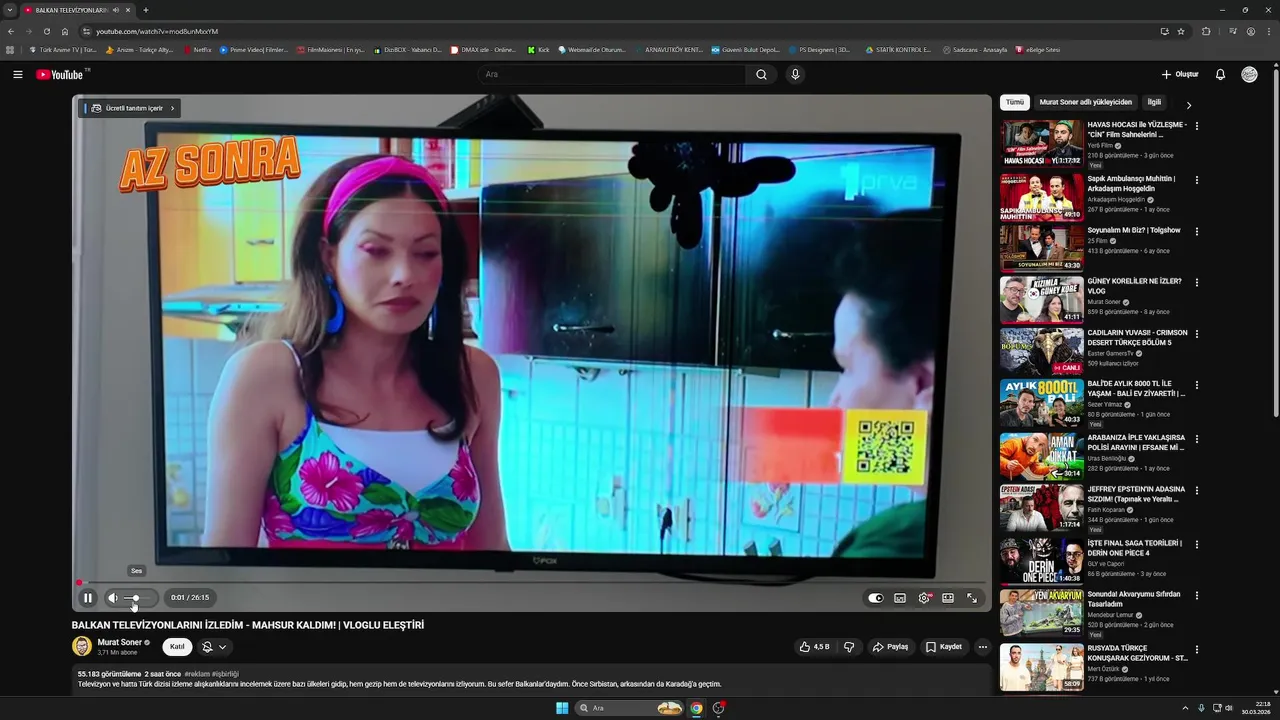
Task: Click in the YouTube Ara search field
Action: (x=611, y=74)
